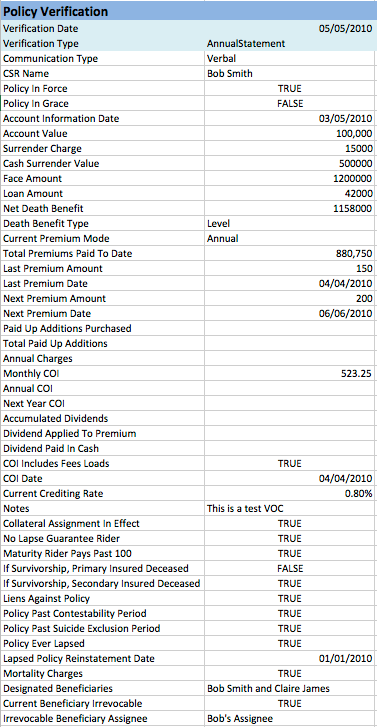Select the Death Benefit Type Level cell
This screenshot has width=377, height=727.
click(x=290, y=223)
